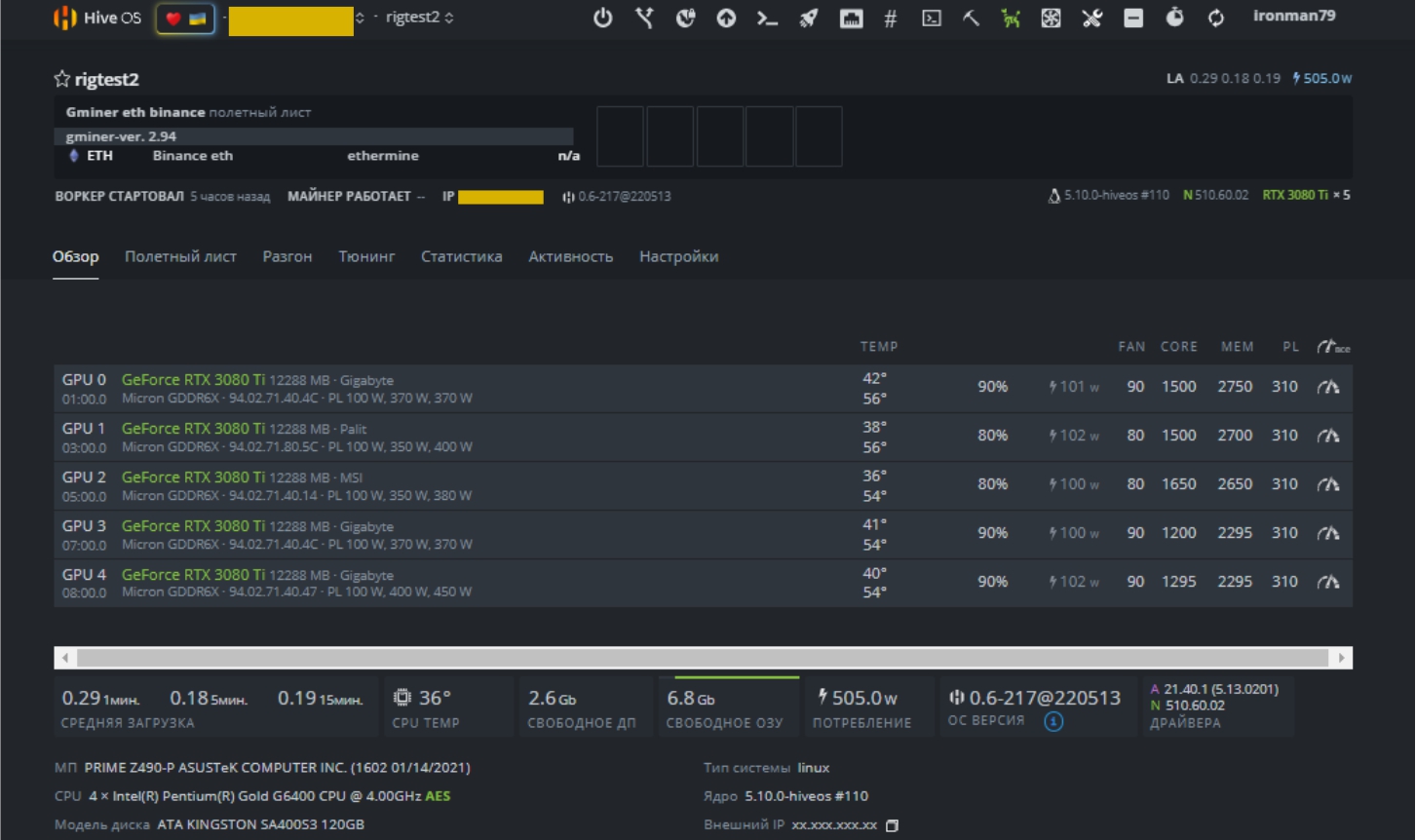
Task: Click the ethermine pool label
Action: [x=383, y=156]
